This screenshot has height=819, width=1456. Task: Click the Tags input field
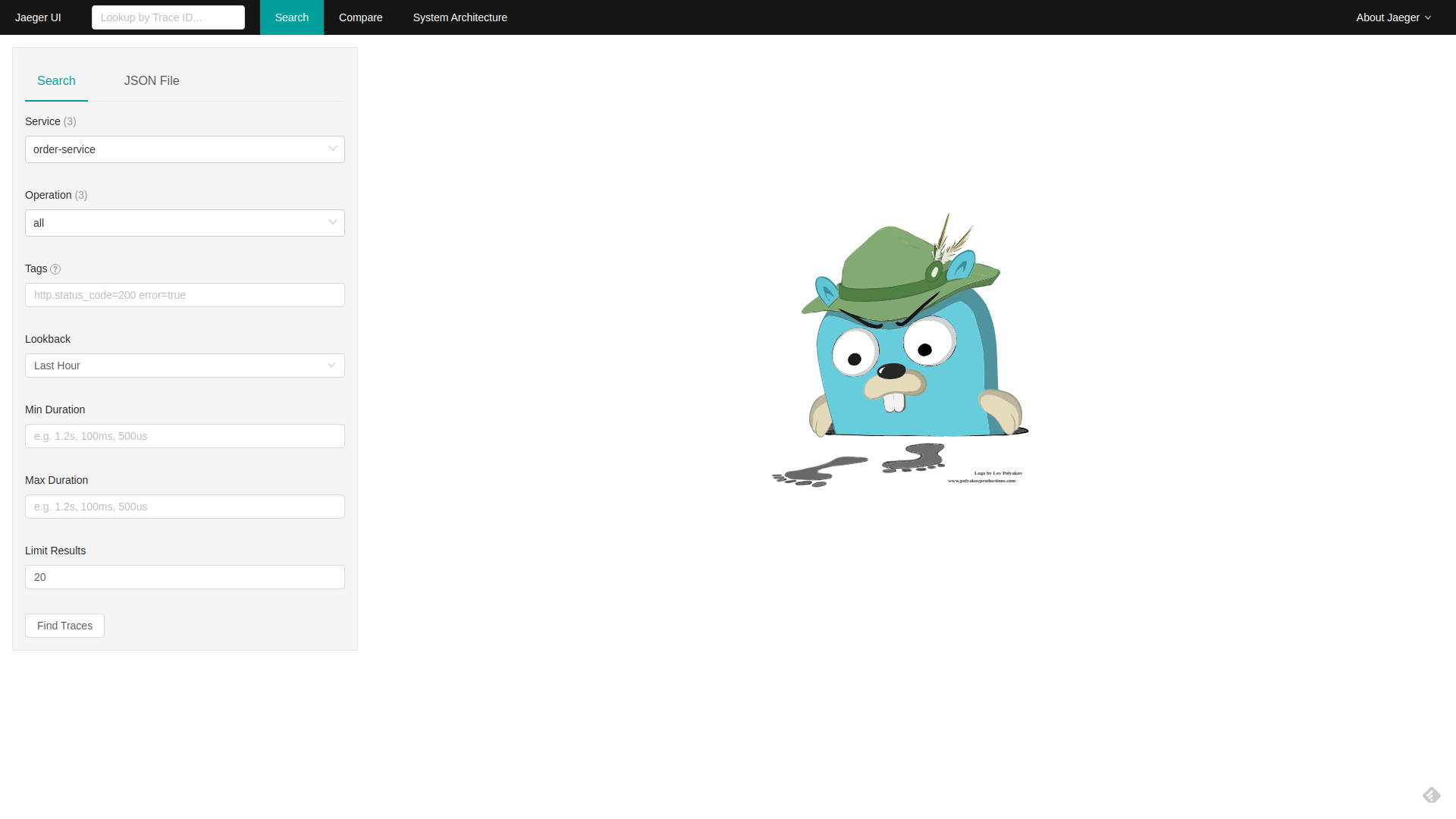tap(184, 295)
